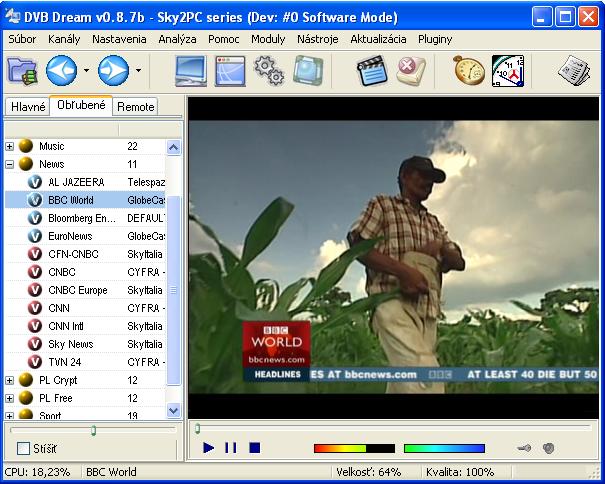Screen dimensions: 605x484
Task: Pause the video playback
Action: pyautogui.click(x=231, y=448)
